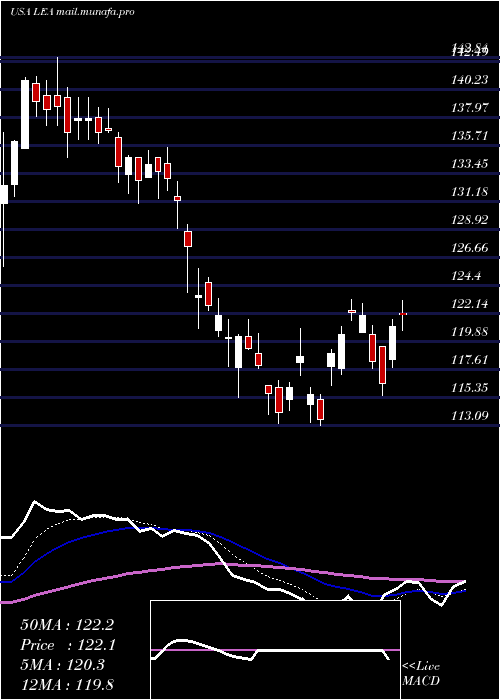The image size is (500, 700).
Task: Select the 137.97 price axis label
Action: 469,108
